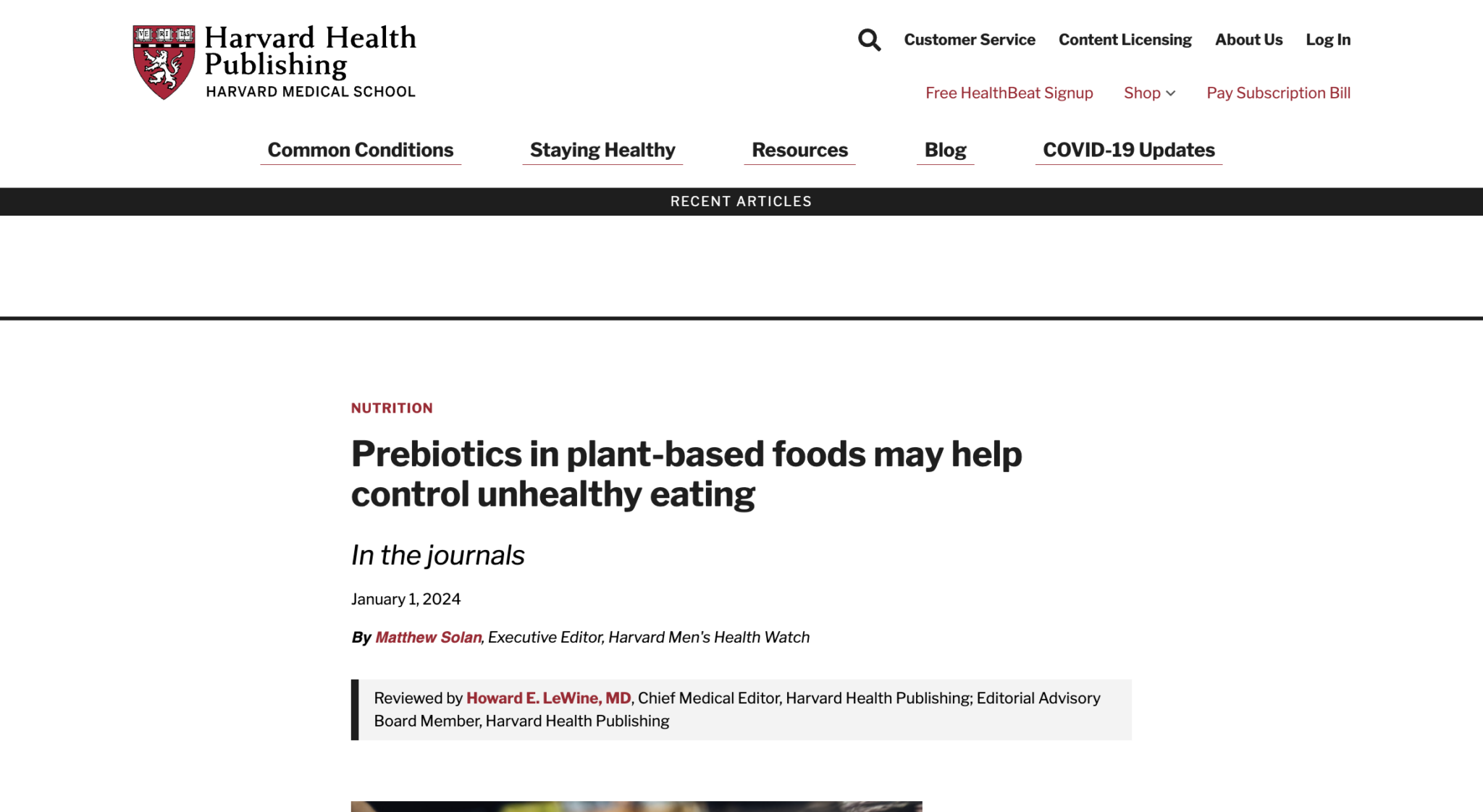The height and width of the screenshot is (812, 1483).
Task: Click the article's featured image
Action: point(636,807)
